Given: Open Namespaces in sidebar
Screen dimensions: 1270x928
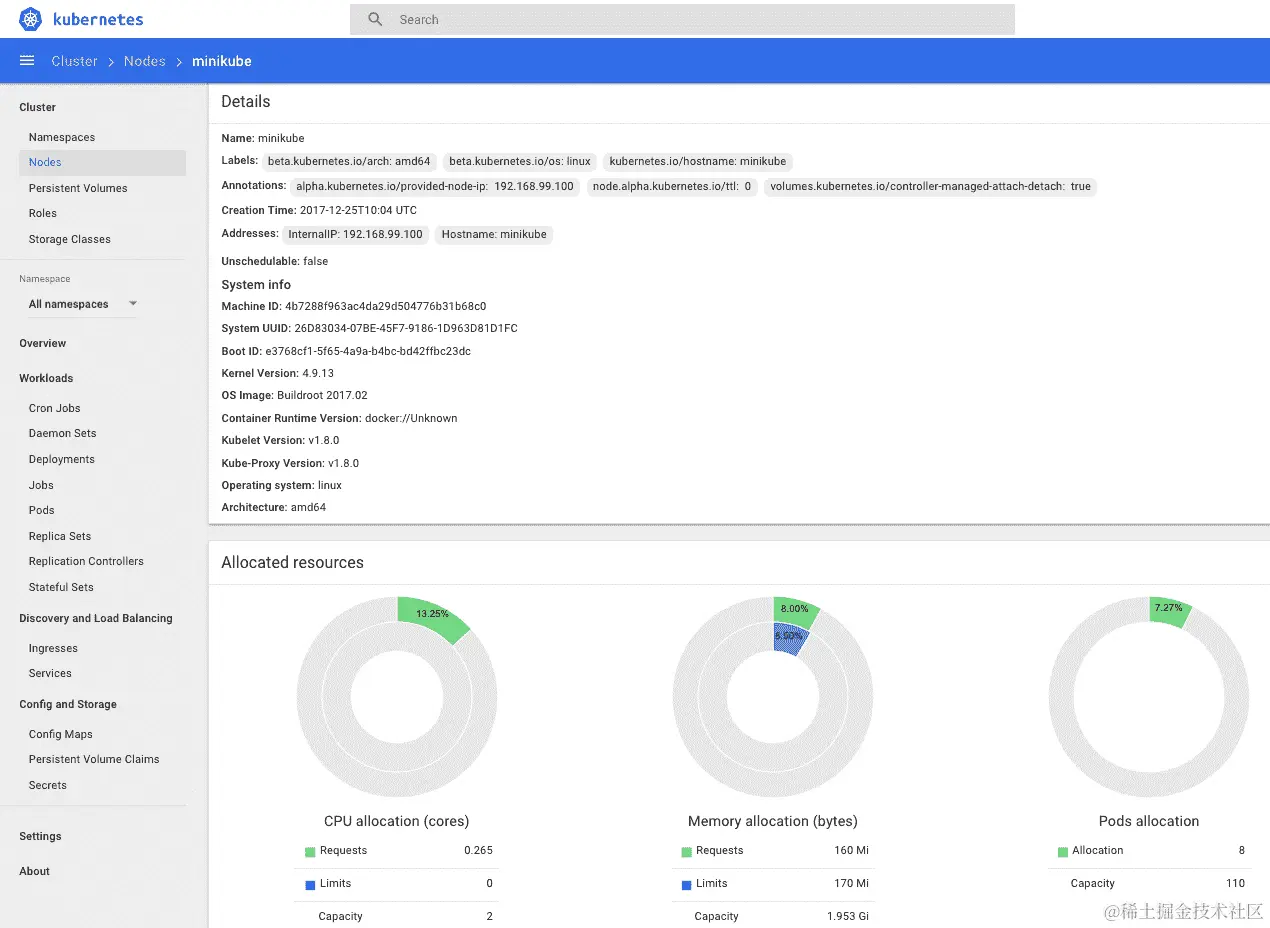Looking at the screenshot, I should 62,137.
